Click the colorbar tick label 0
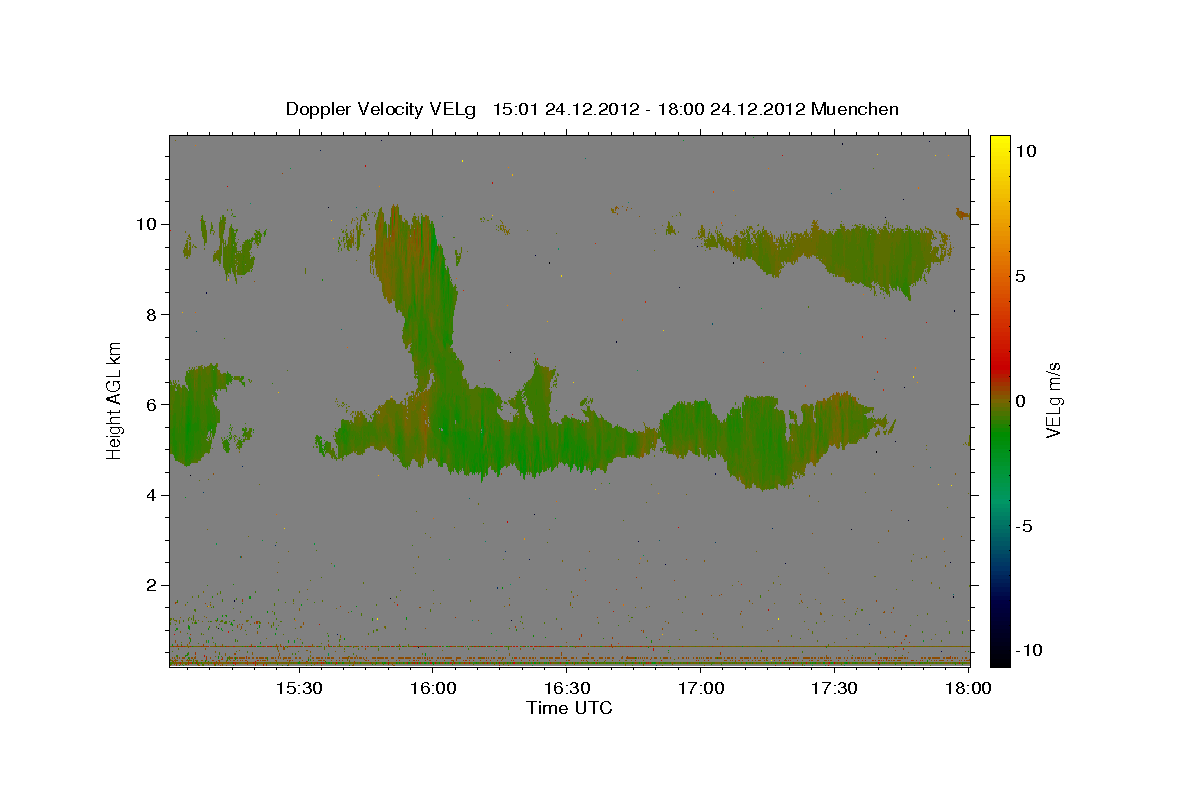1200x800 pixels. (x=1021, y=401)
